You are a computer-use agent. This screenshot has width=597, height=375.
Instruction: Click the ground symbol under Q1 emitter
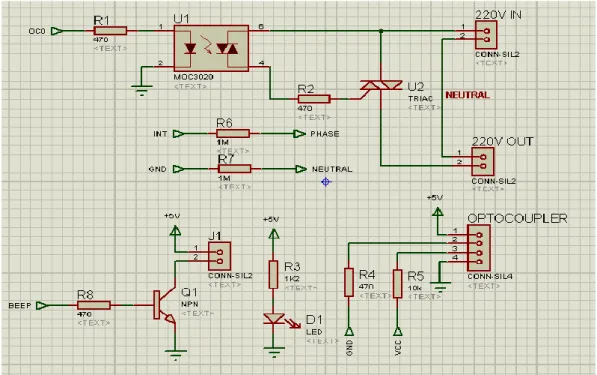[176, 355]
